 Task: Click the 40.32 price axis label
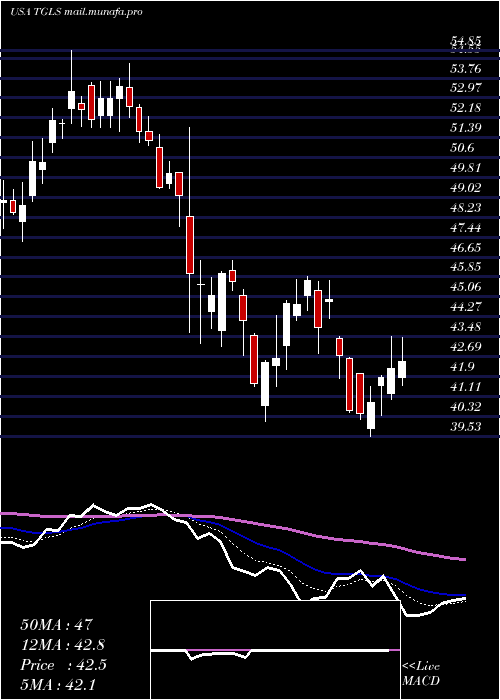466,407
